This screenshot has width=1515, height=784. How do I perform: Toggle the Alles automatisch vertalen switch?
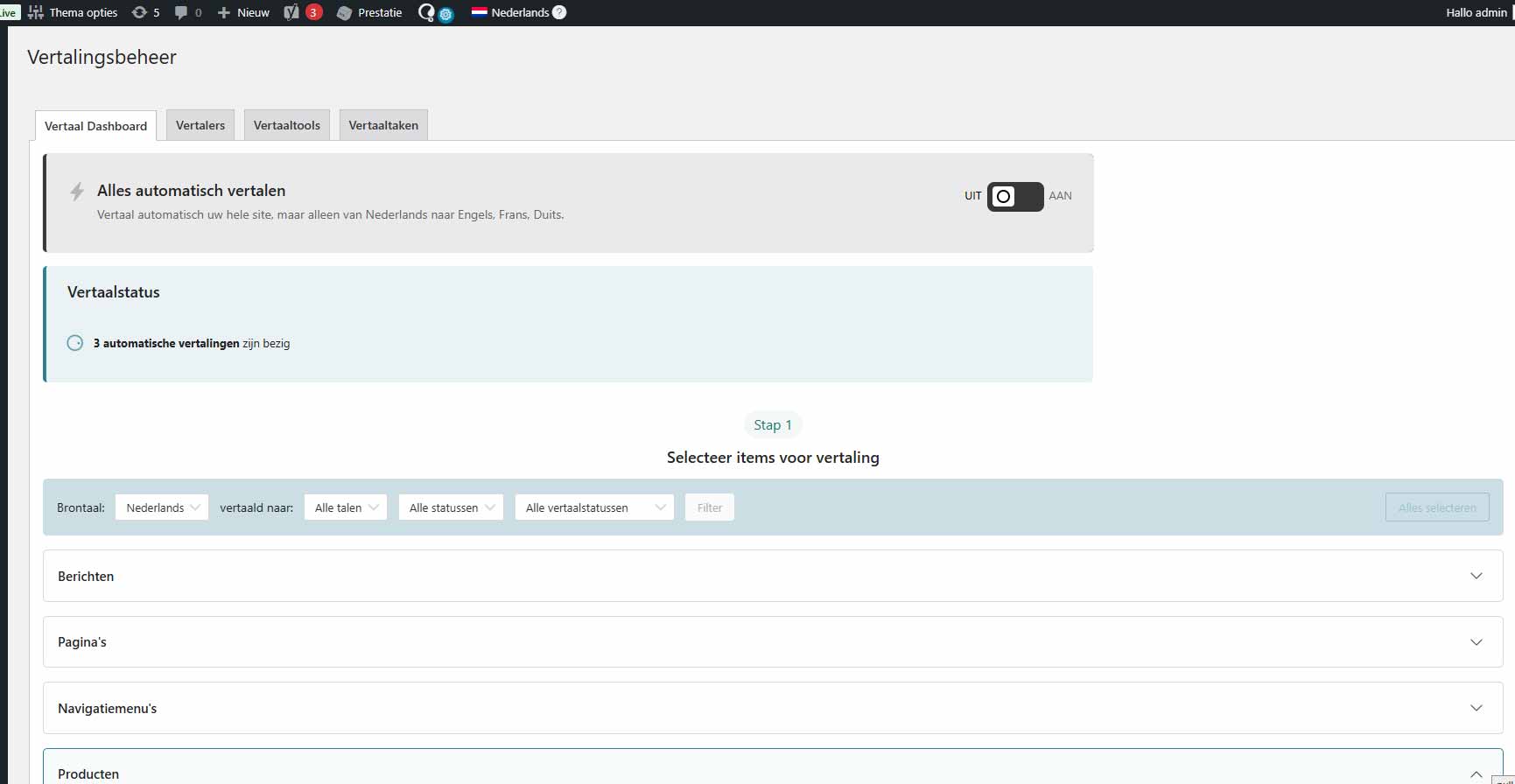[1015, 196]
